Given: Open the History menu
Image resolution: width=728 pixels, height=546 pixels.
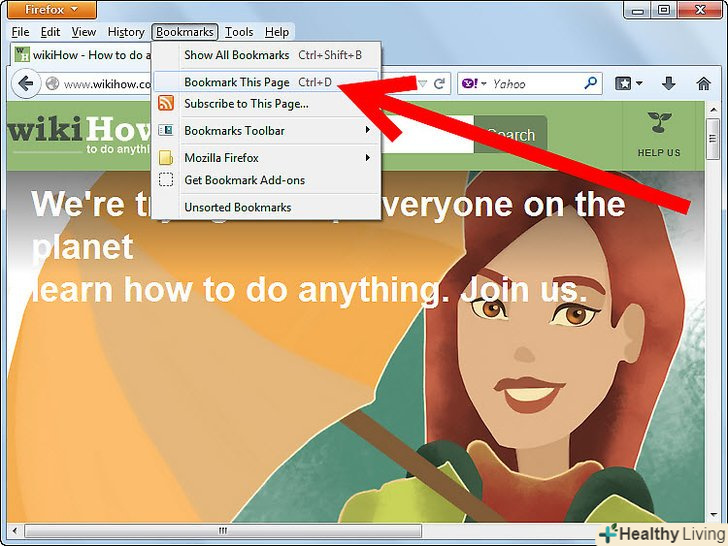Looking at the screenshot, I should (126, 32).
